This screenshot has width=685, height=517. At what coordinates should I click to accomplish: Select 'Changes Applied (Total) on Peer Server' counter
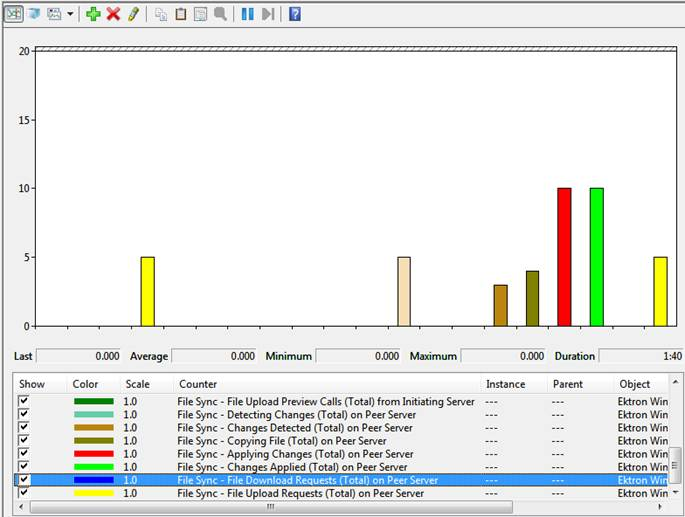click(x=292, y=467)
